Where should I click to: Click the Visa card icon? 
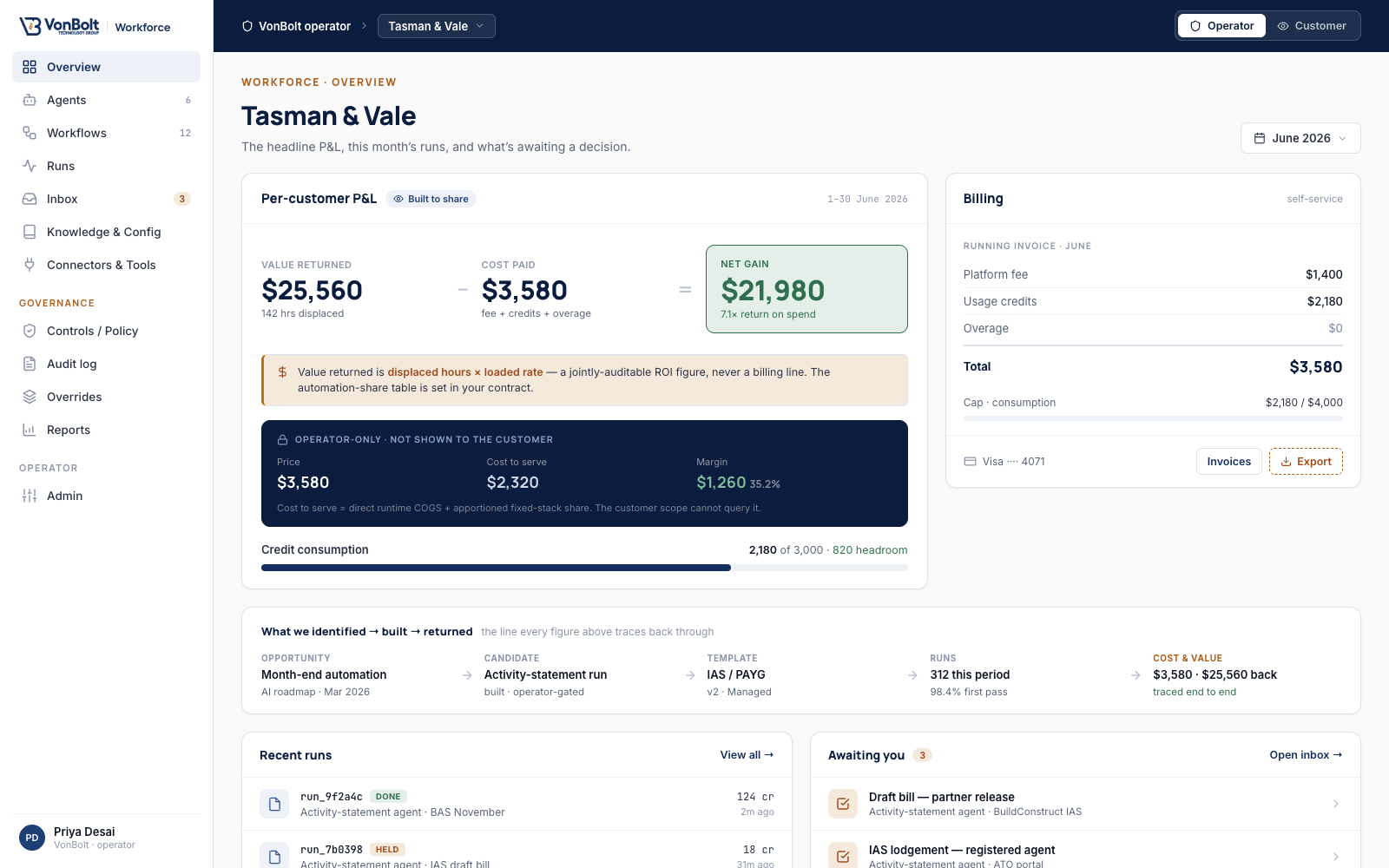pos(970,462)
